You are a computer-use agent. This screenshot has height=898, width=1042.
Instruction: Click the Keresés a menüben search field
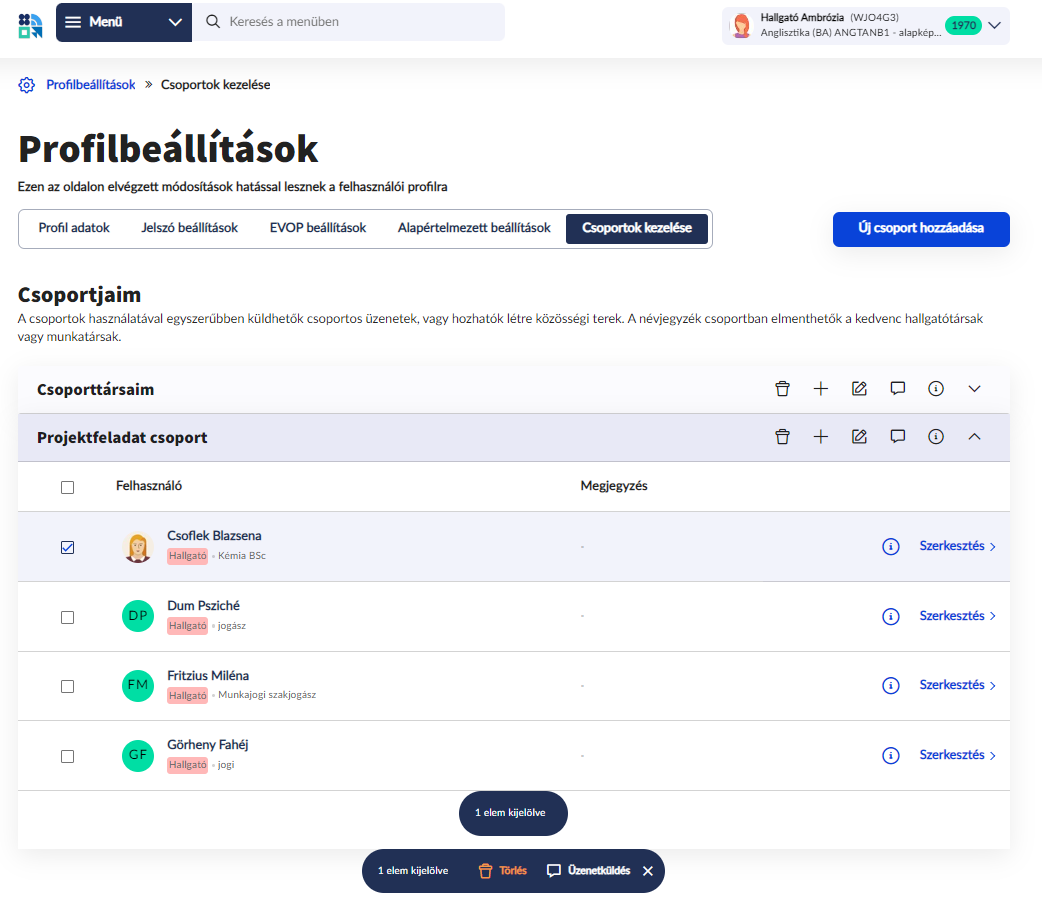(350, 22)
